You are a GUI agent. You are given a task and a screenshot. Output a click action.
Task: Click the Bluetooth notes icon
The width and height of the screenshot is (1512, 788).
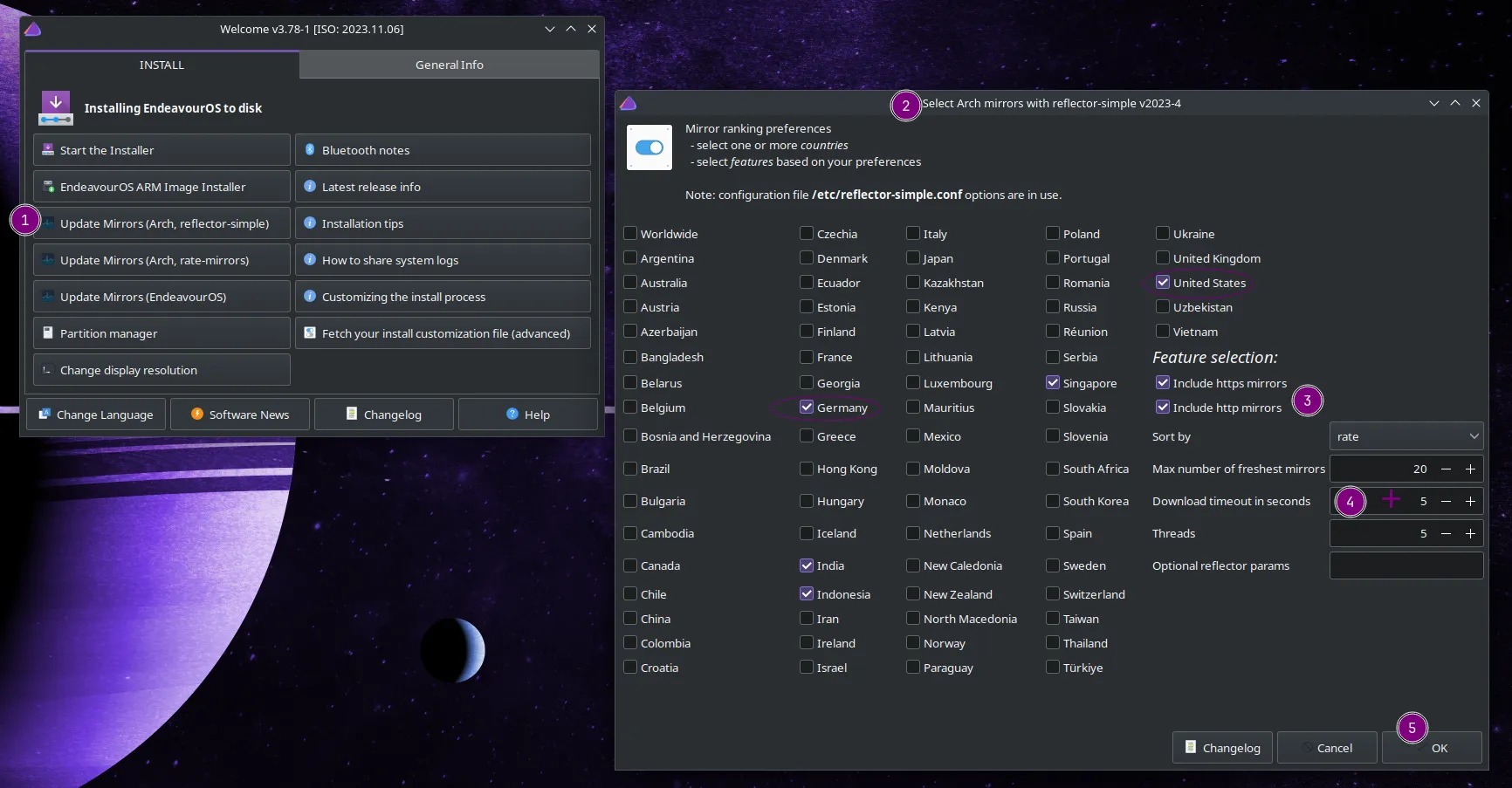pos(310,150)
